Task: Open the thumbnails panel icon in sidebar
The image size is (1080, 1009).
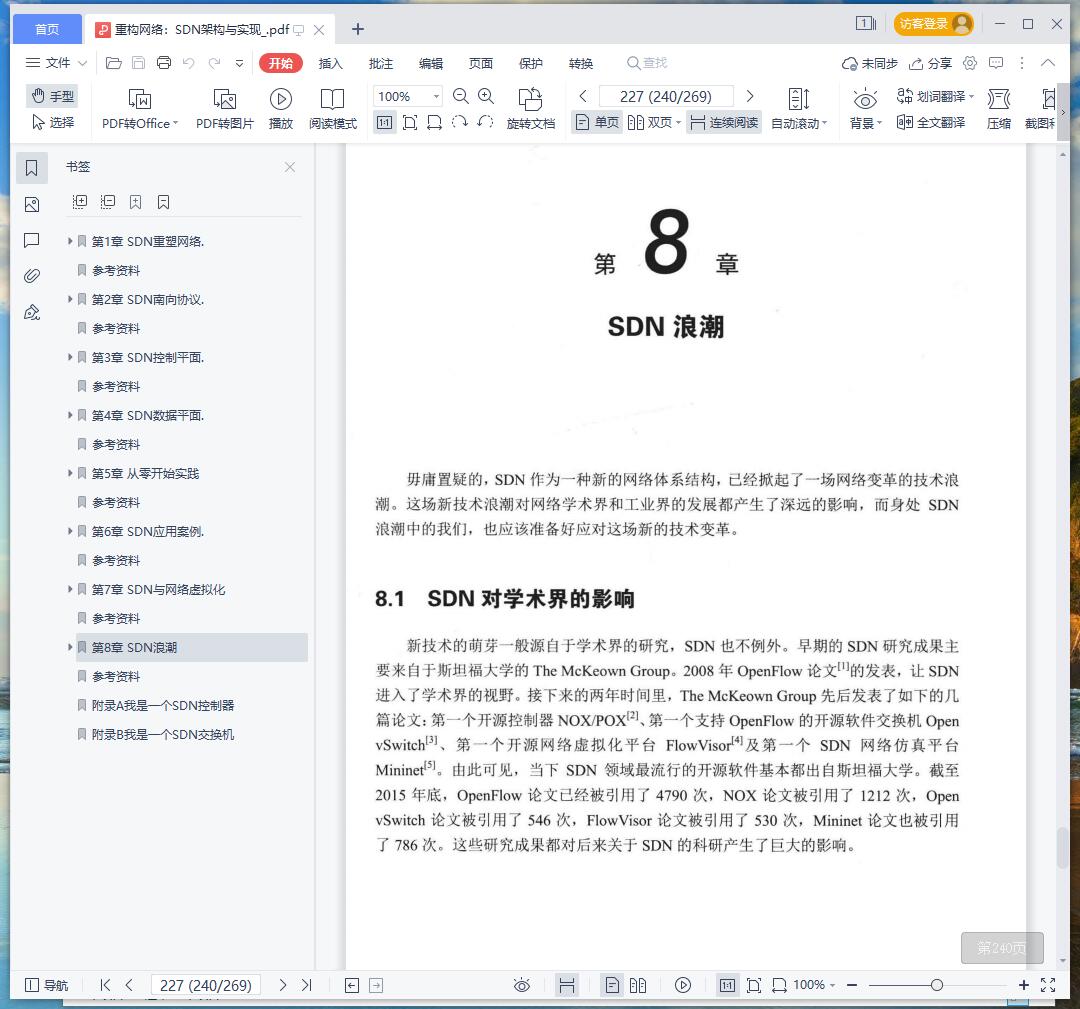Action: [32, 205]
